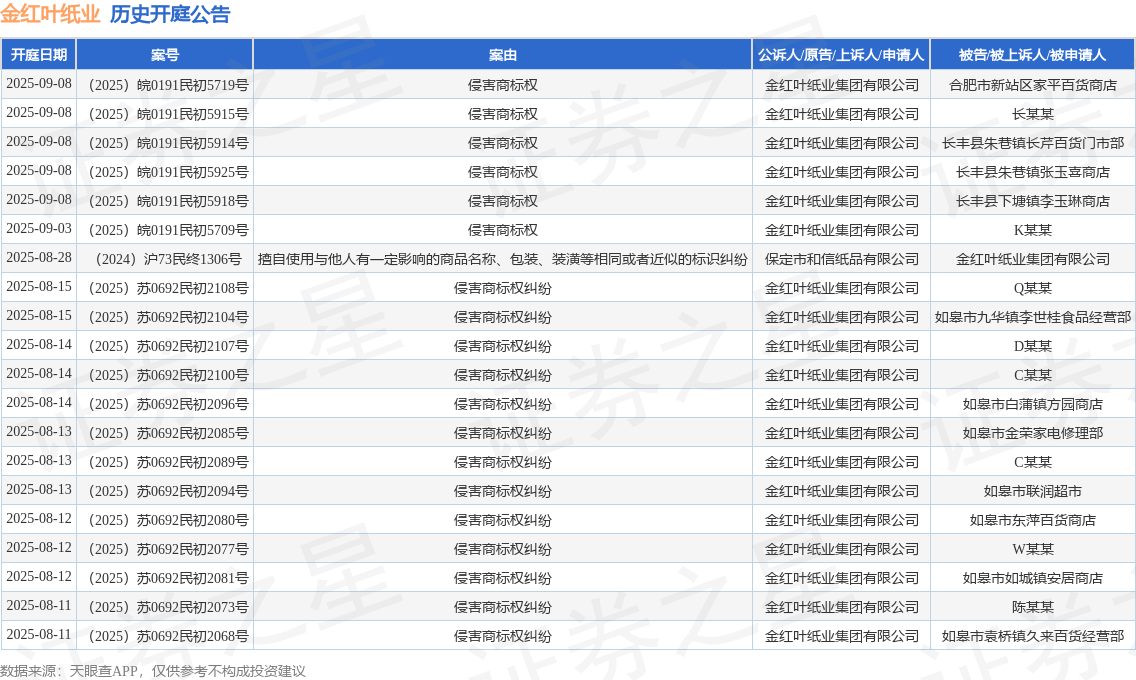
Task: Click the data source note 天眼查APP
Action: tap(104, 671)
